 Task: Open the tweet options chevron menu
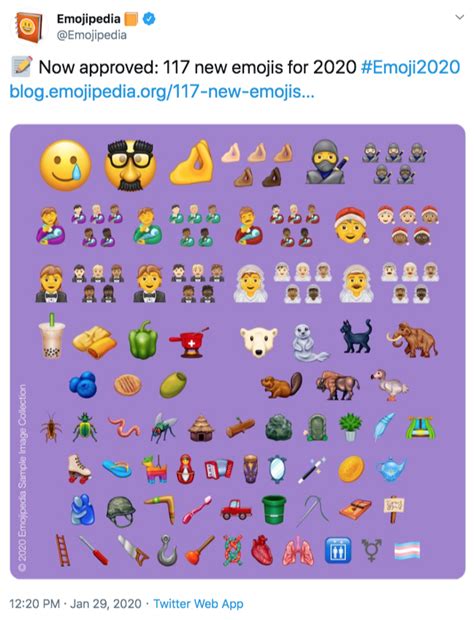pyautogui.click(x=459, y=17)
